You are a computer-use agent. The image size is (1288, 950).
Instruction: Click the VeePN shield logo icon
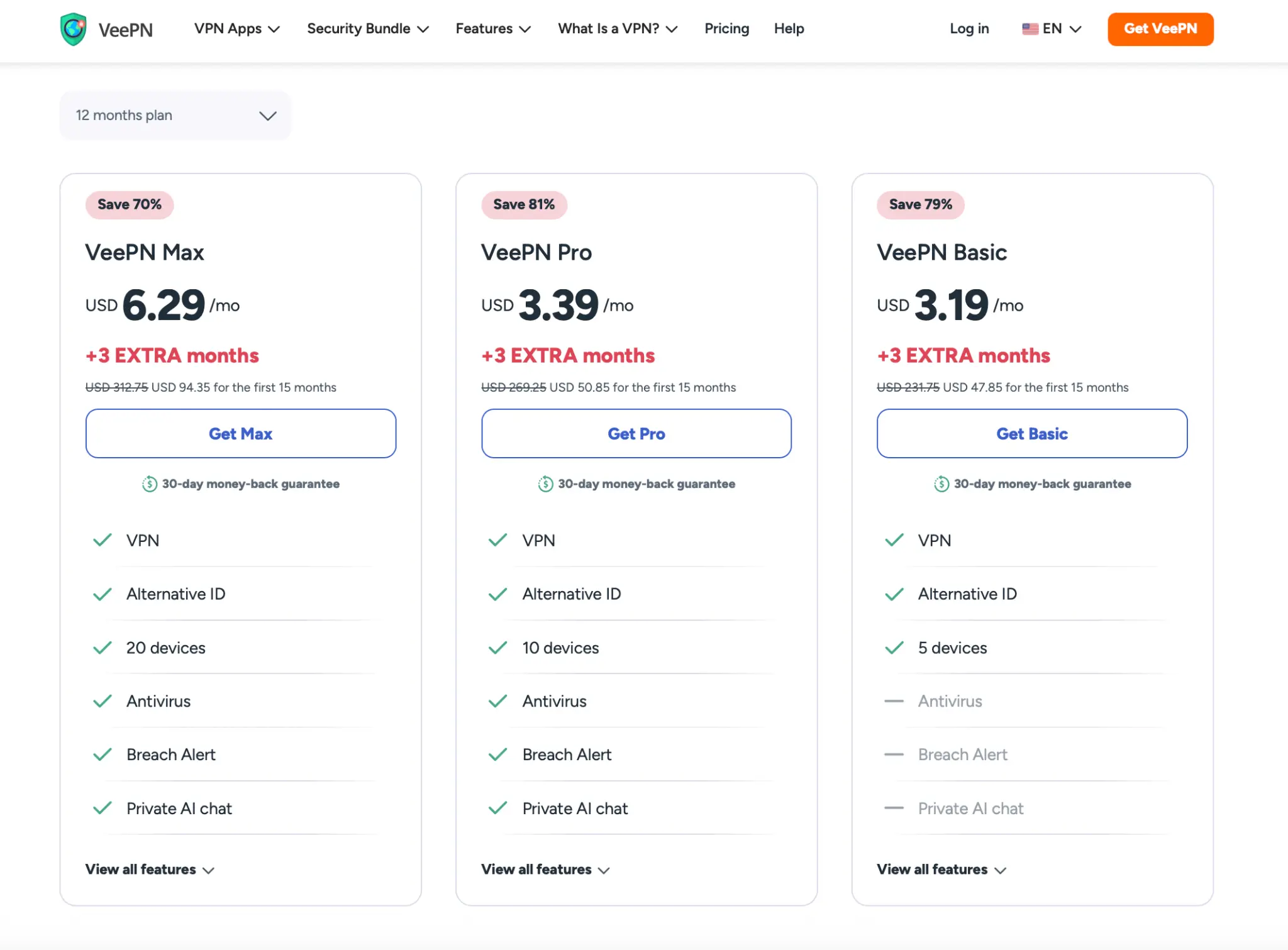pyautogui.click(x=74, y=29)
